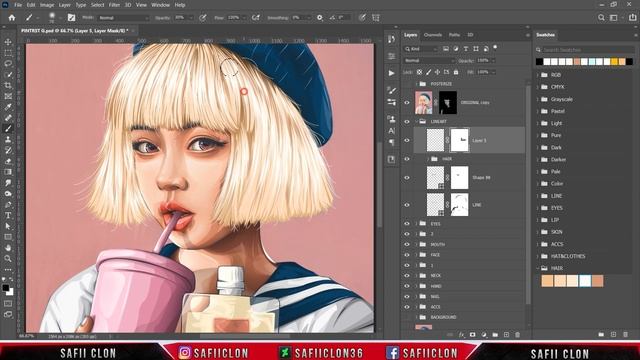Open smoothing options gear icon
640x360 pixels.
coord(320,18)
